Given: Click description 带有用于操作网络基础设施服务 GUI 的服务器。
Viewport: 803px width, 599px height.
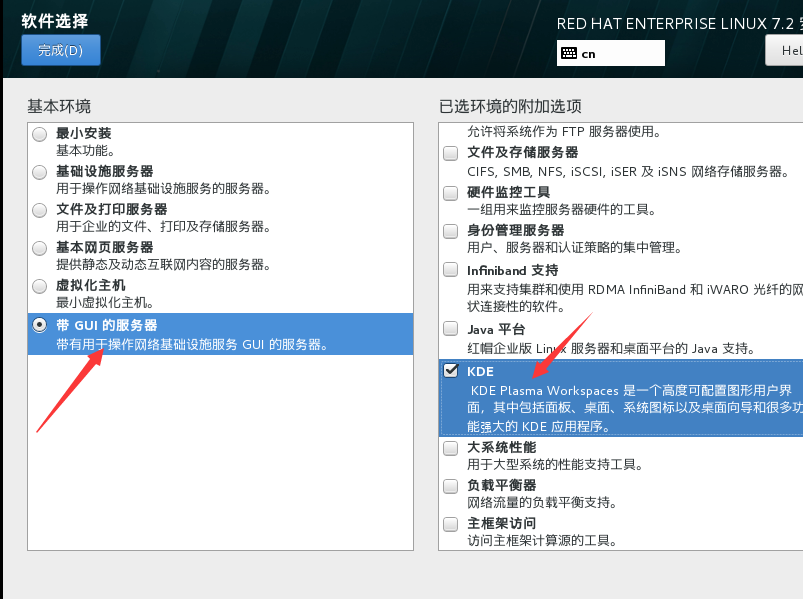Looking at the screenshot, I should pyautogui.click(x=192, y=345).
